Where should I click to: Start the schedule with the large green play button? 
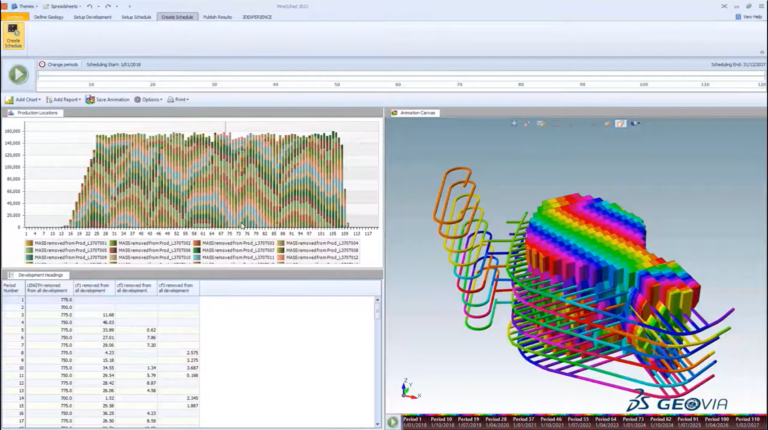tap(19, 74)
